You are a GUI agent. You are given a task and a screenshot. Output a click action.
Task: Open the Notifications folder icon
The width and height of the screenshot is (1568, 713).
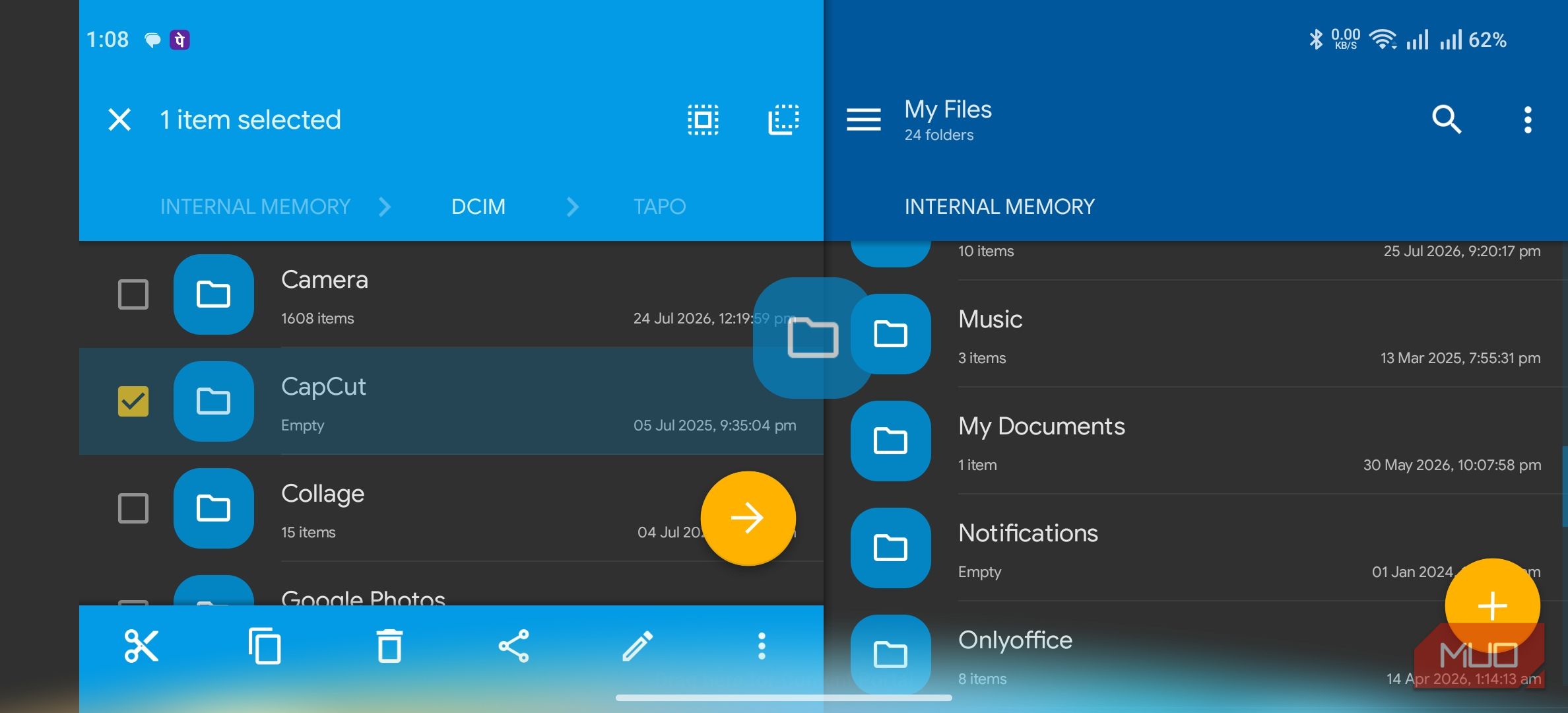(890, 548)
